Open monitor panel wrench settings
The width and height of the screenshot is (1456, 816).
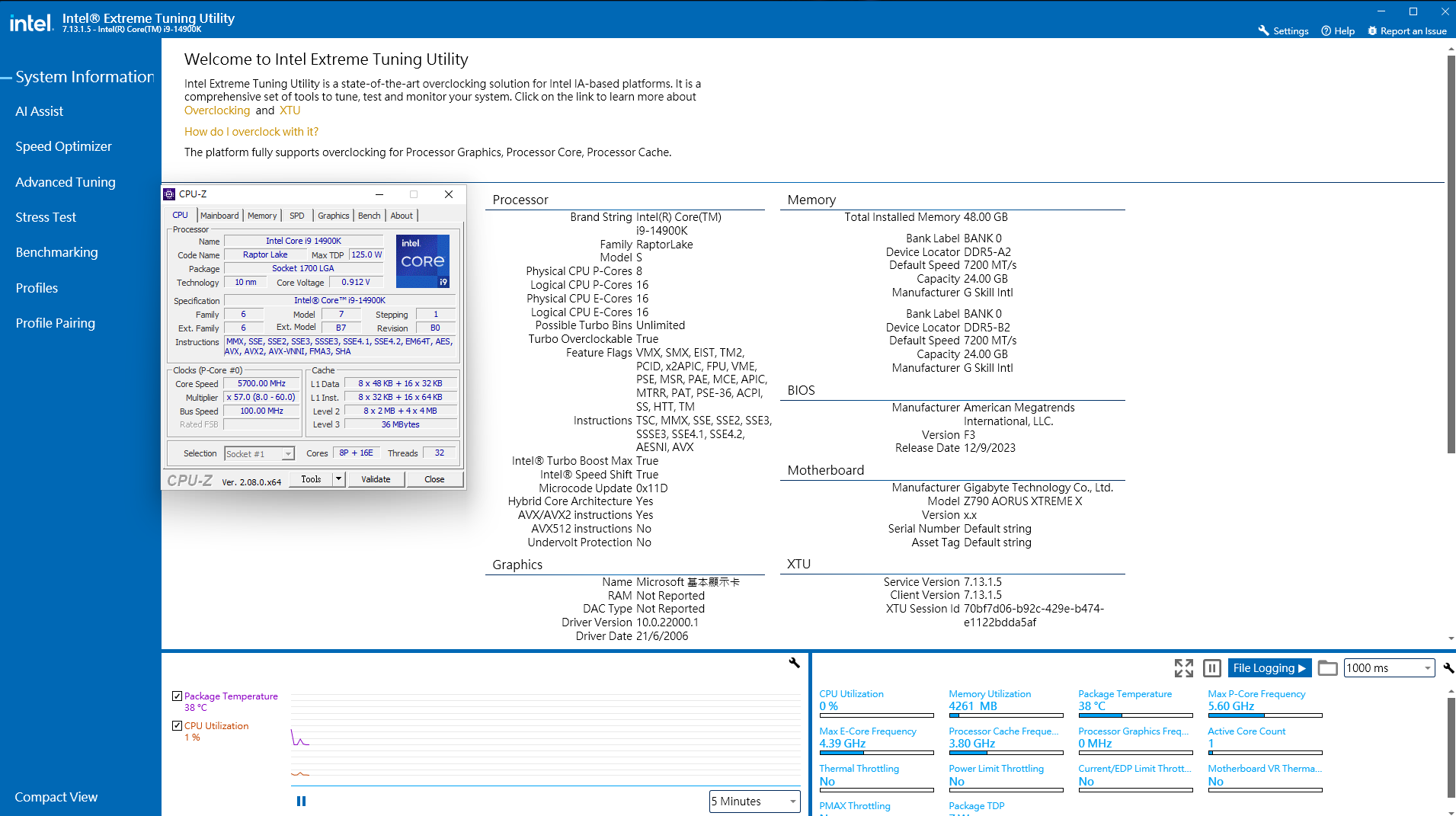[x=1448, y=668]
